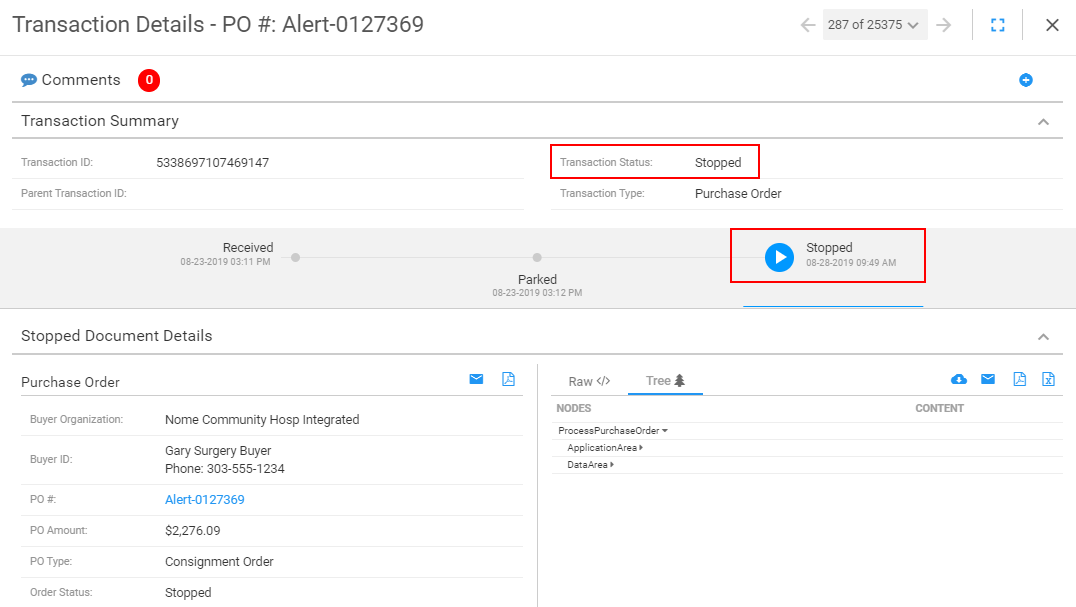1076x607 pixels.
Task: Switch to the Raw tab
Action: 588,381
